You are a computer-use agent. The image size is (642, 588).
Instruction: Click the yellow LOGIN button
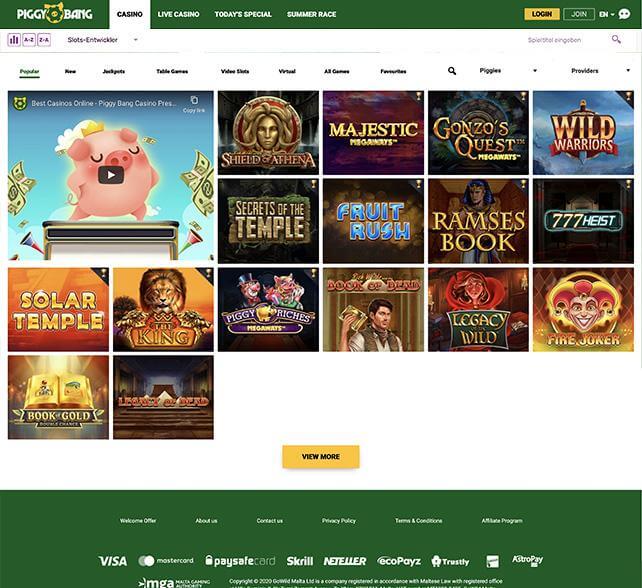point(542,14)
